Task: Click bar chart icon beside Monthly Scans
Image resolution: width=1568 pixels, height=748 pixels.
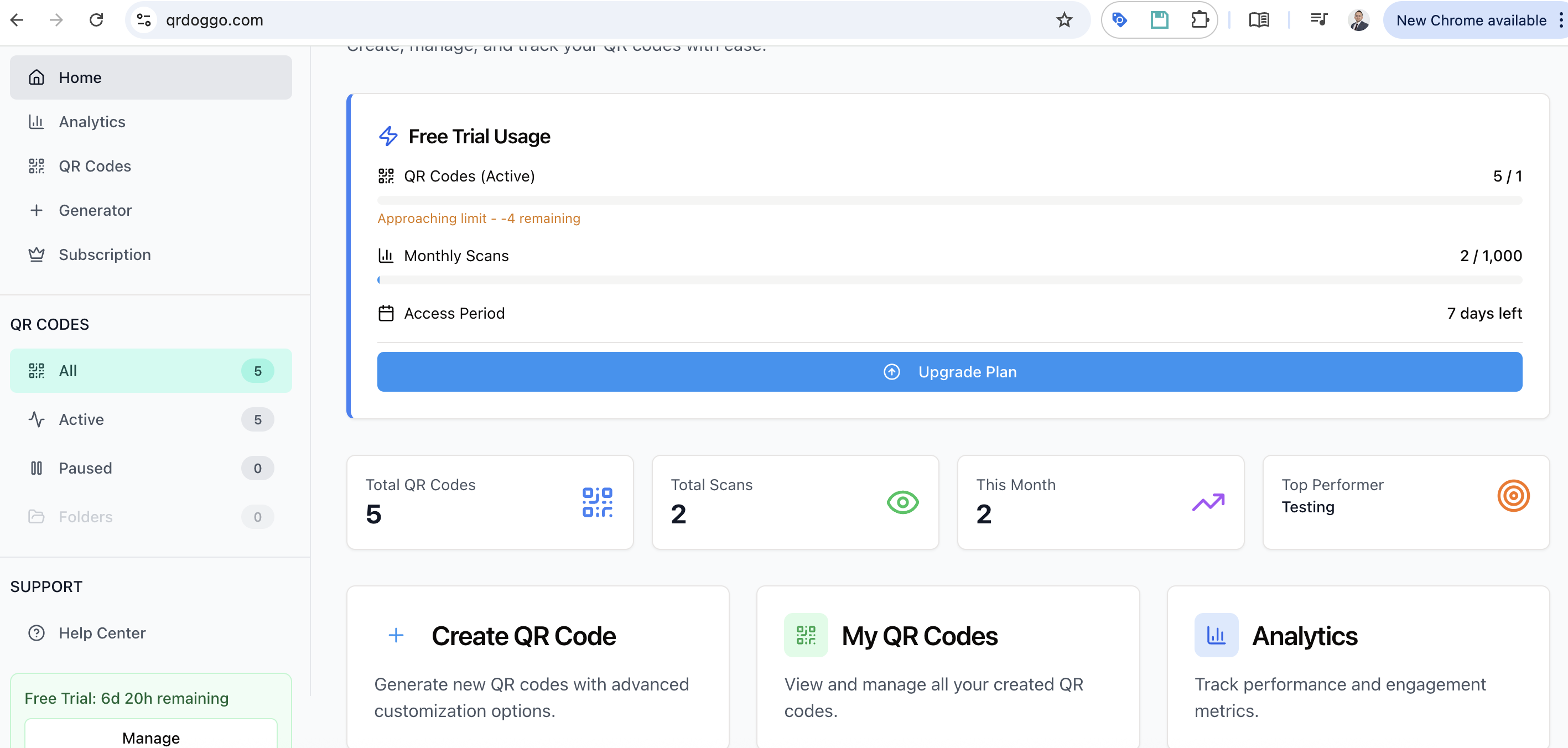Action: pos(386,256)
